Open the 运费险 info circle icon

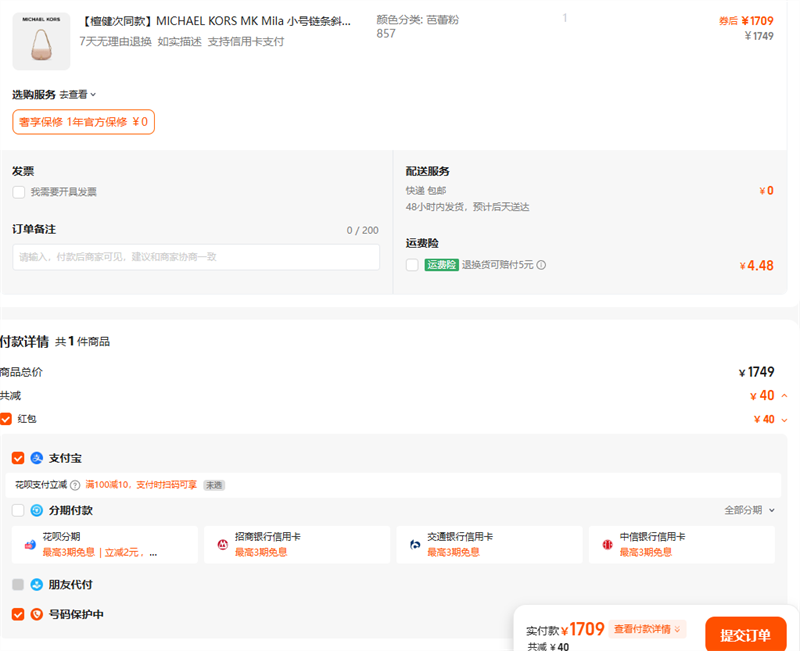541,265
